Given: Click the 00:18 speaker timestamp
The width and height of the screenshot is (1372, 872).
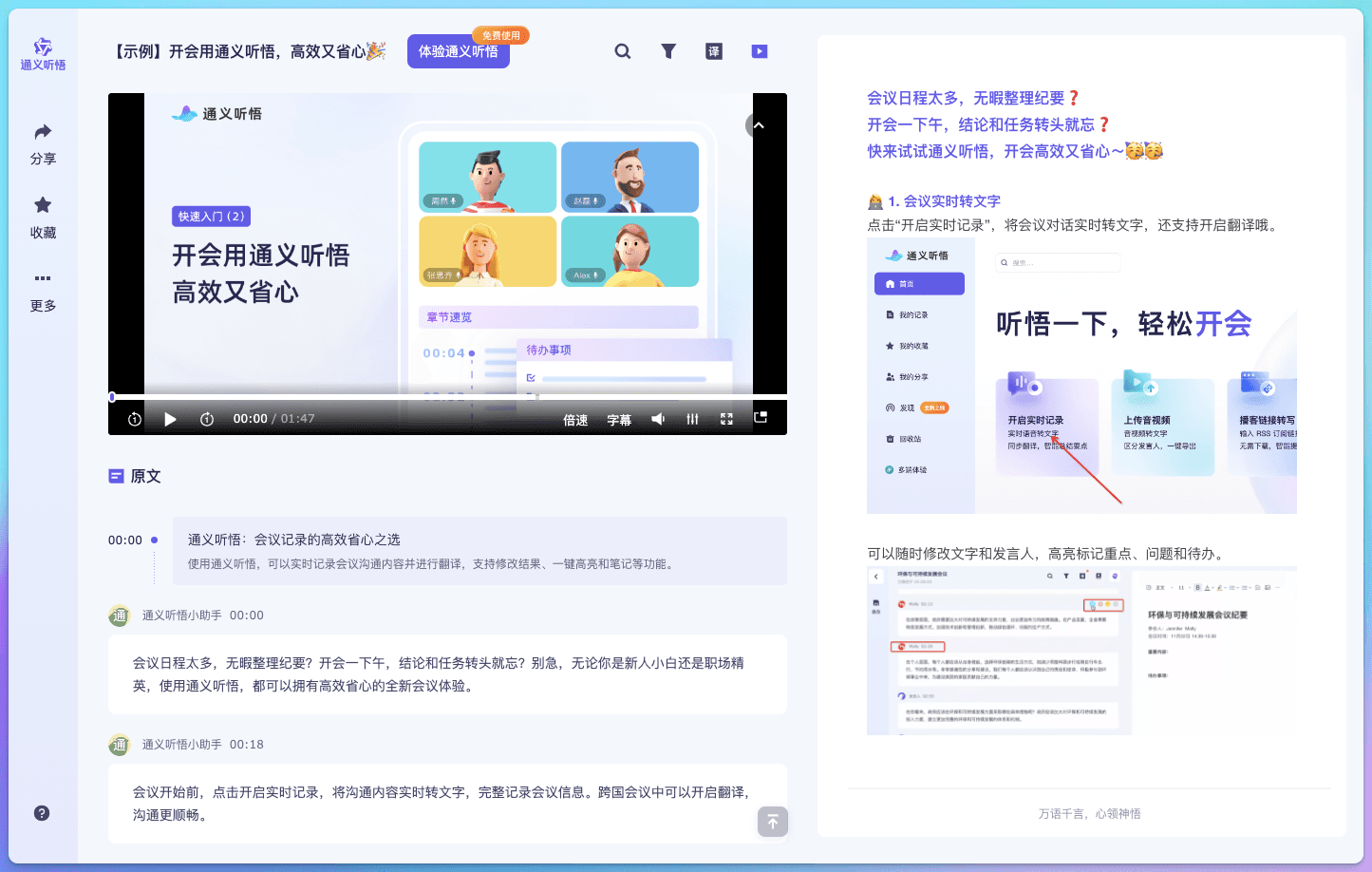Looking at the screenshot, I should (x=247, y=745).
